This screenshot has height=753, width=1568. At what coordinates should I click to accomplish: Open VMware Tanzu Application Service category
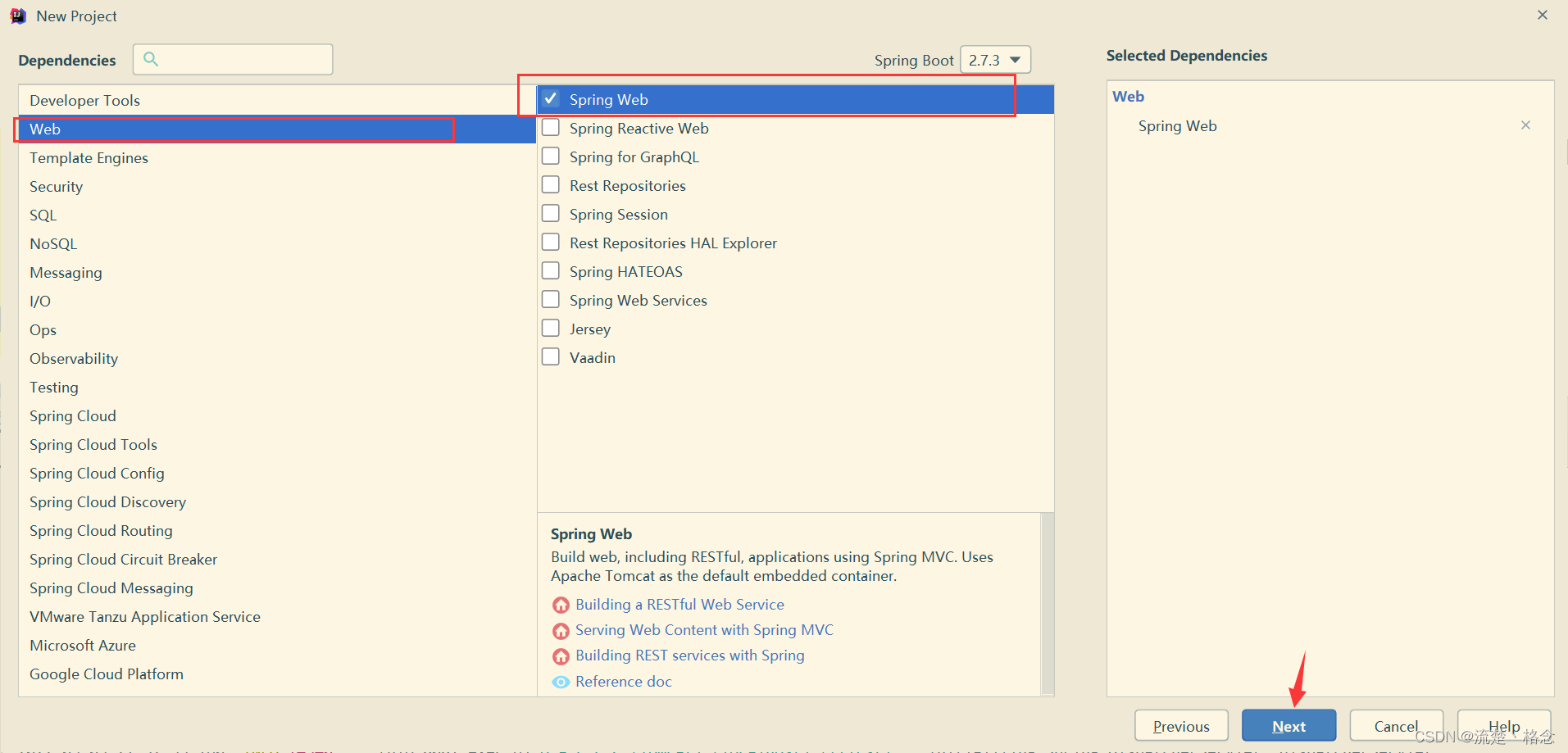(x=277, y=616)
